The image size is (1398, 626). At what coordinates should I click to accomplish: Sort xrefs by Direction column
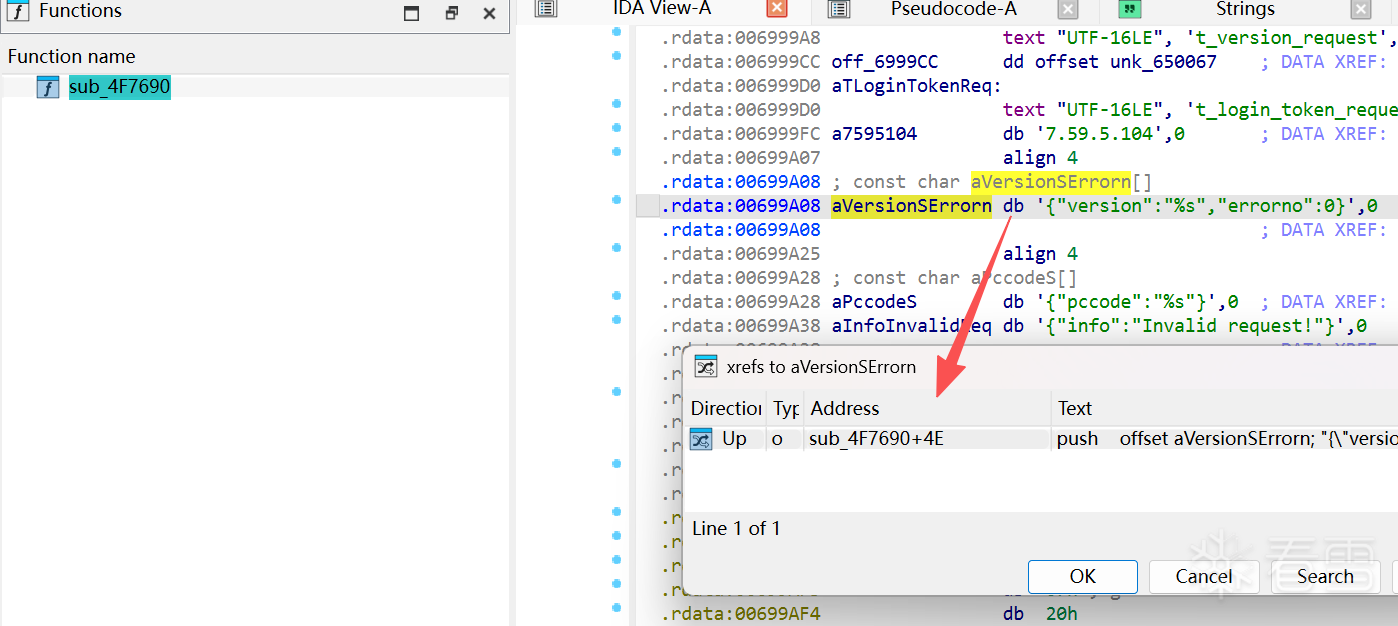726,408
